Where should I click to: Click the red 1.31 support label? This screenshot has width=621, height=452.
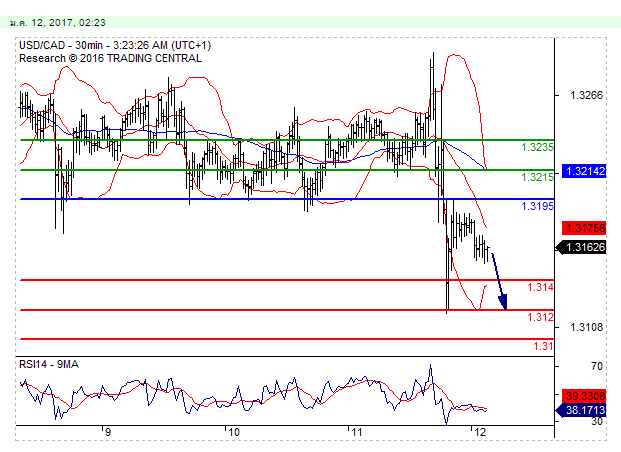tap(543, 346)
